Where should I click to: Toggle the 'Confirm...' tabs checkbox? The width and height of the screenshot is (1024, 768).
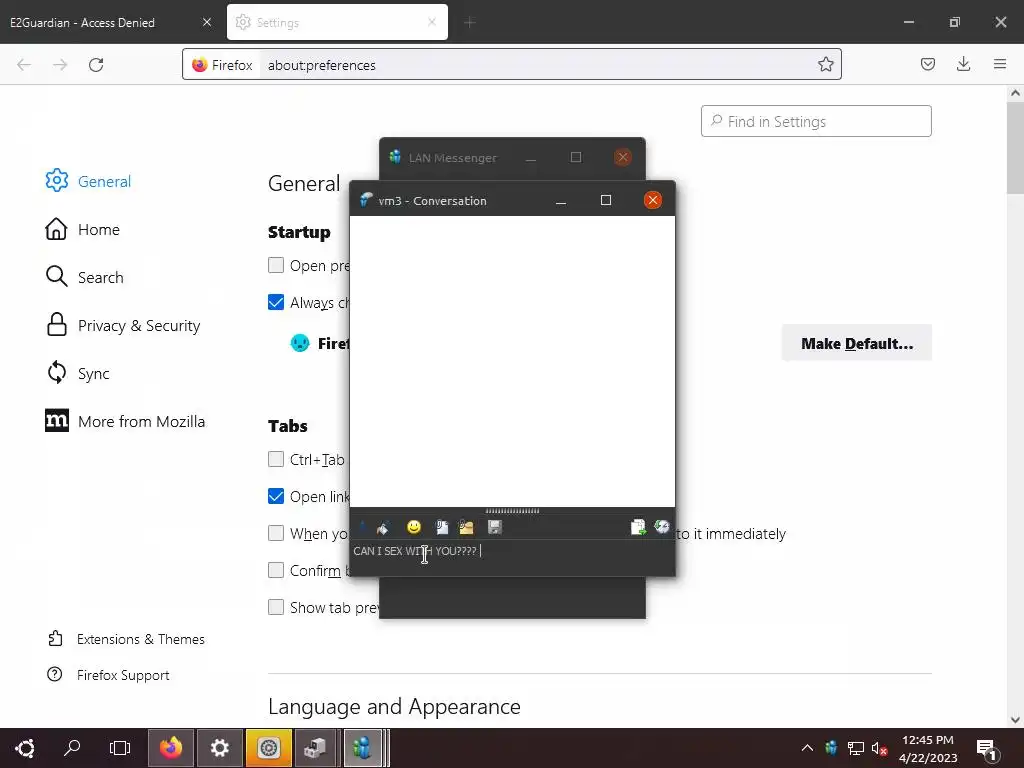point(276,570)
